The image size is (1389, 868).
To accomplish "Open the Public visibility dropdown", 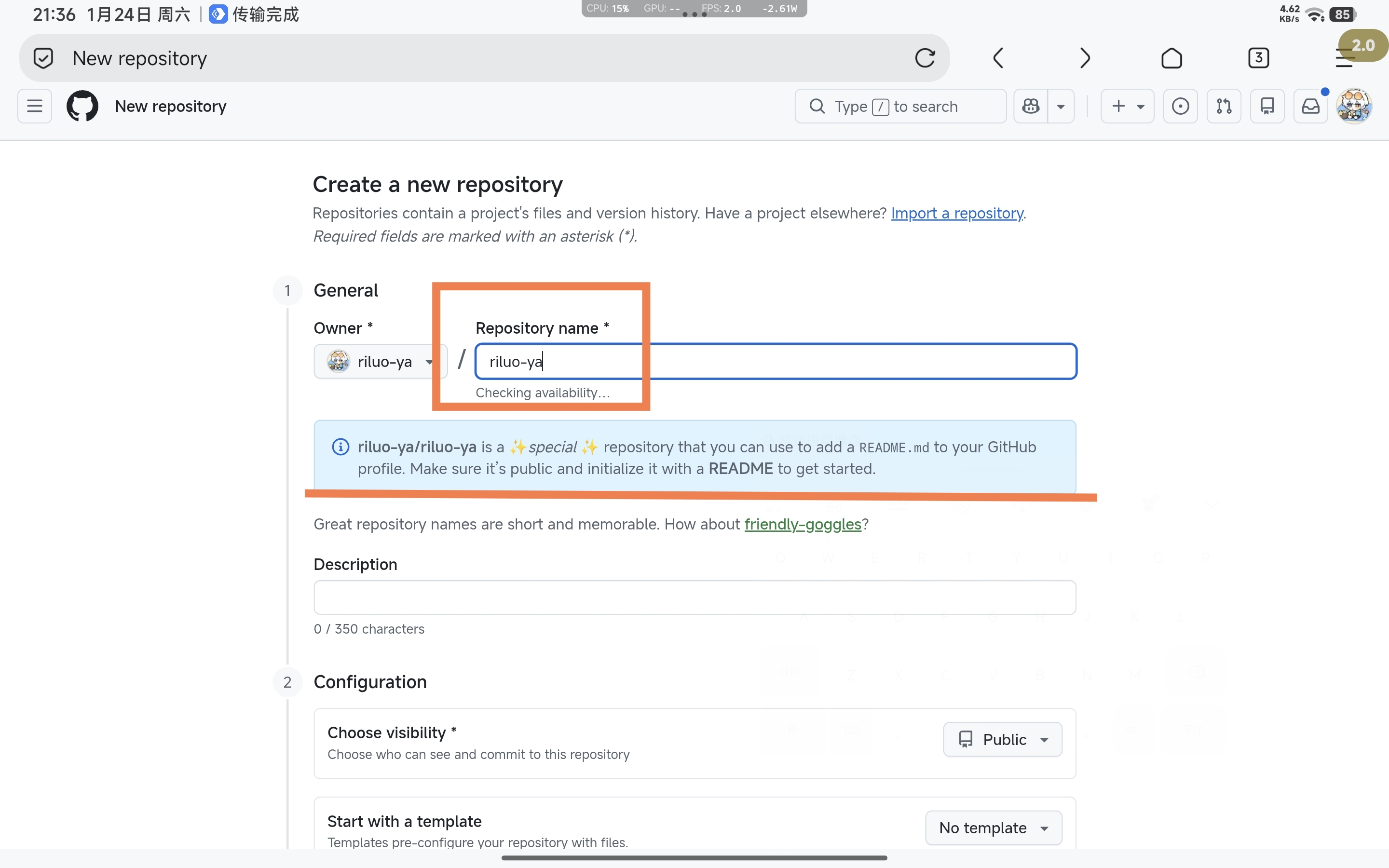I will tap(1002, 739).
